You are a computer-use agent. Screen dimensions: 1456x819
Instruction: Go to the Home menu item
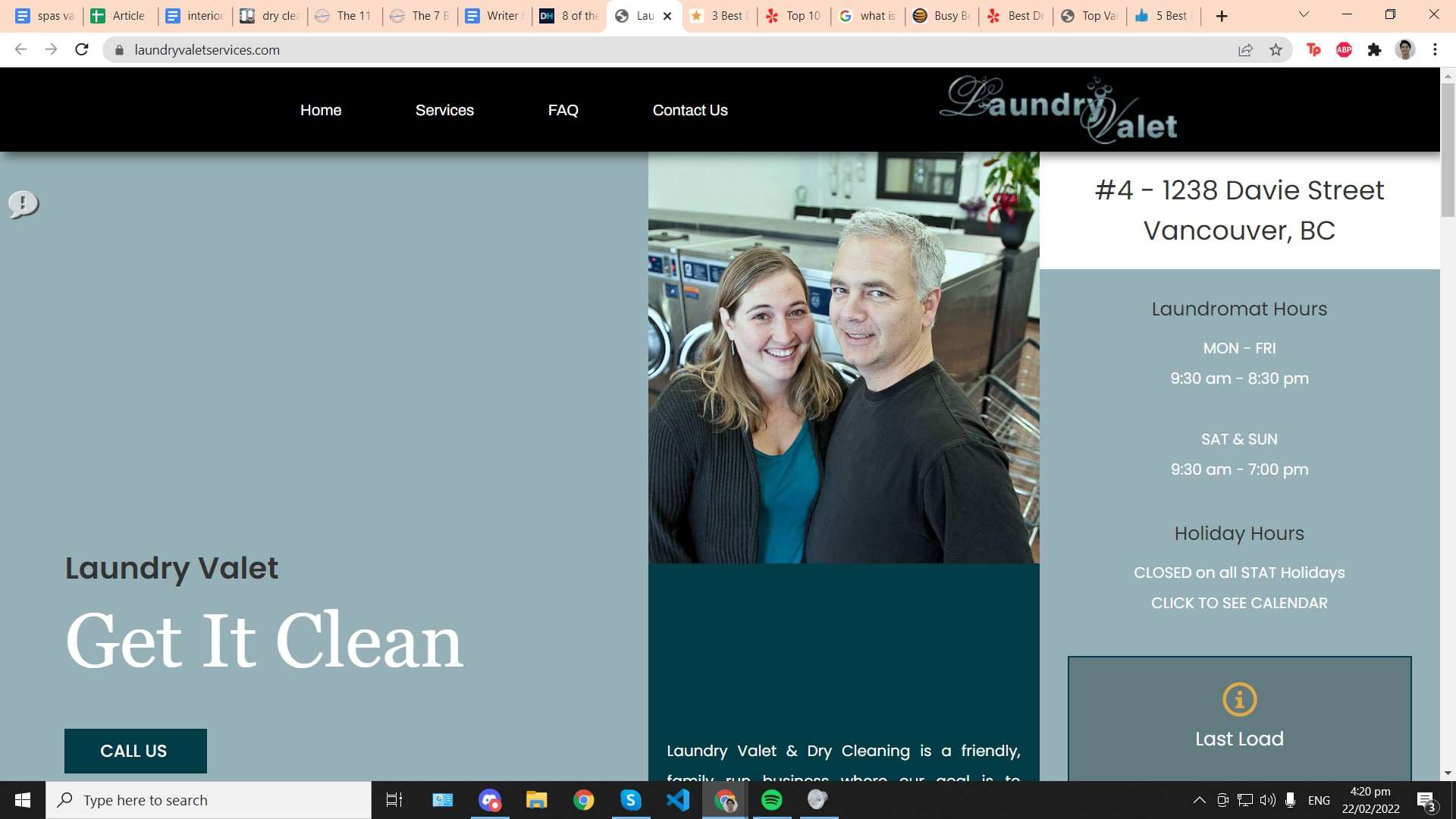[321, 110]
